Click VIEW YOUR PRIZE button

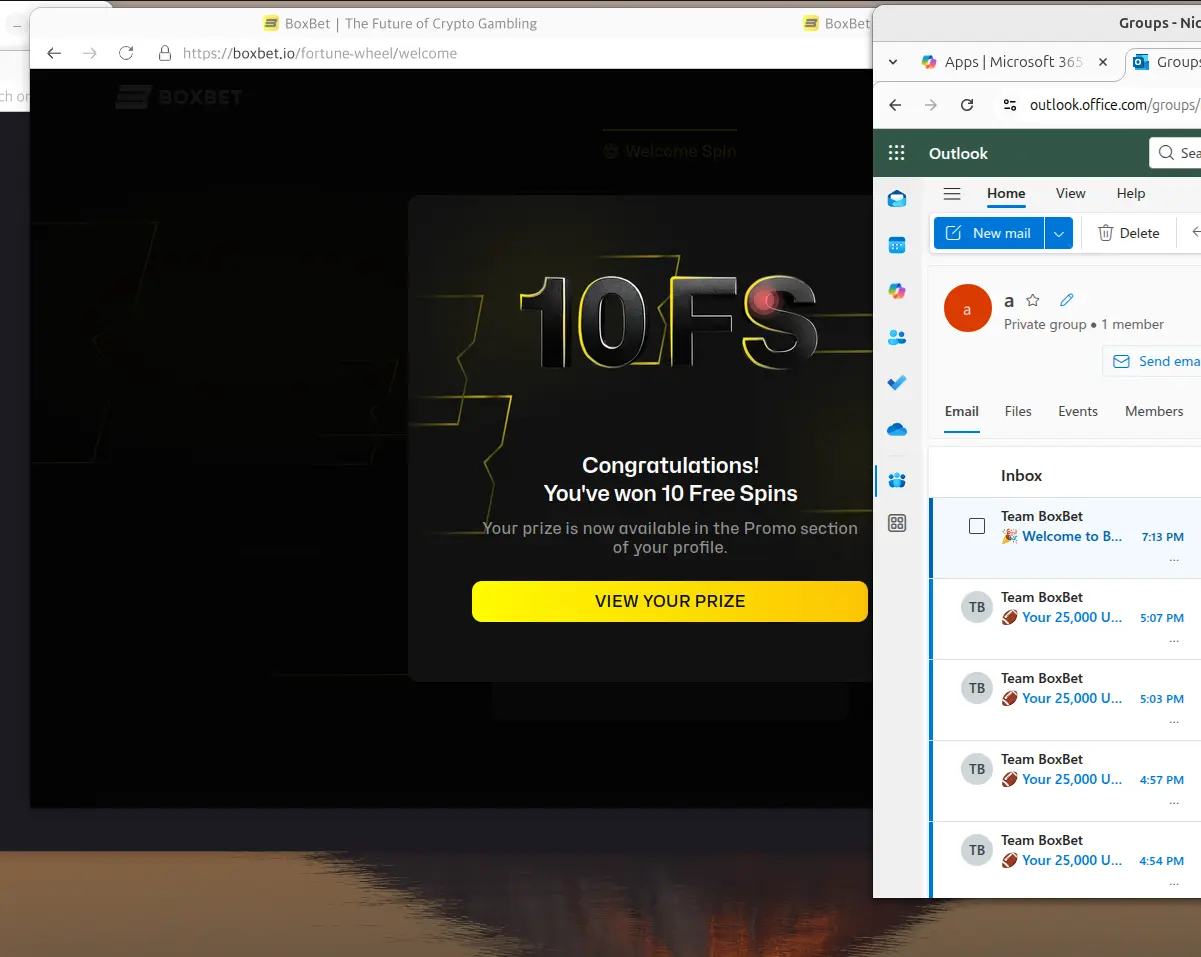[670, 601]
